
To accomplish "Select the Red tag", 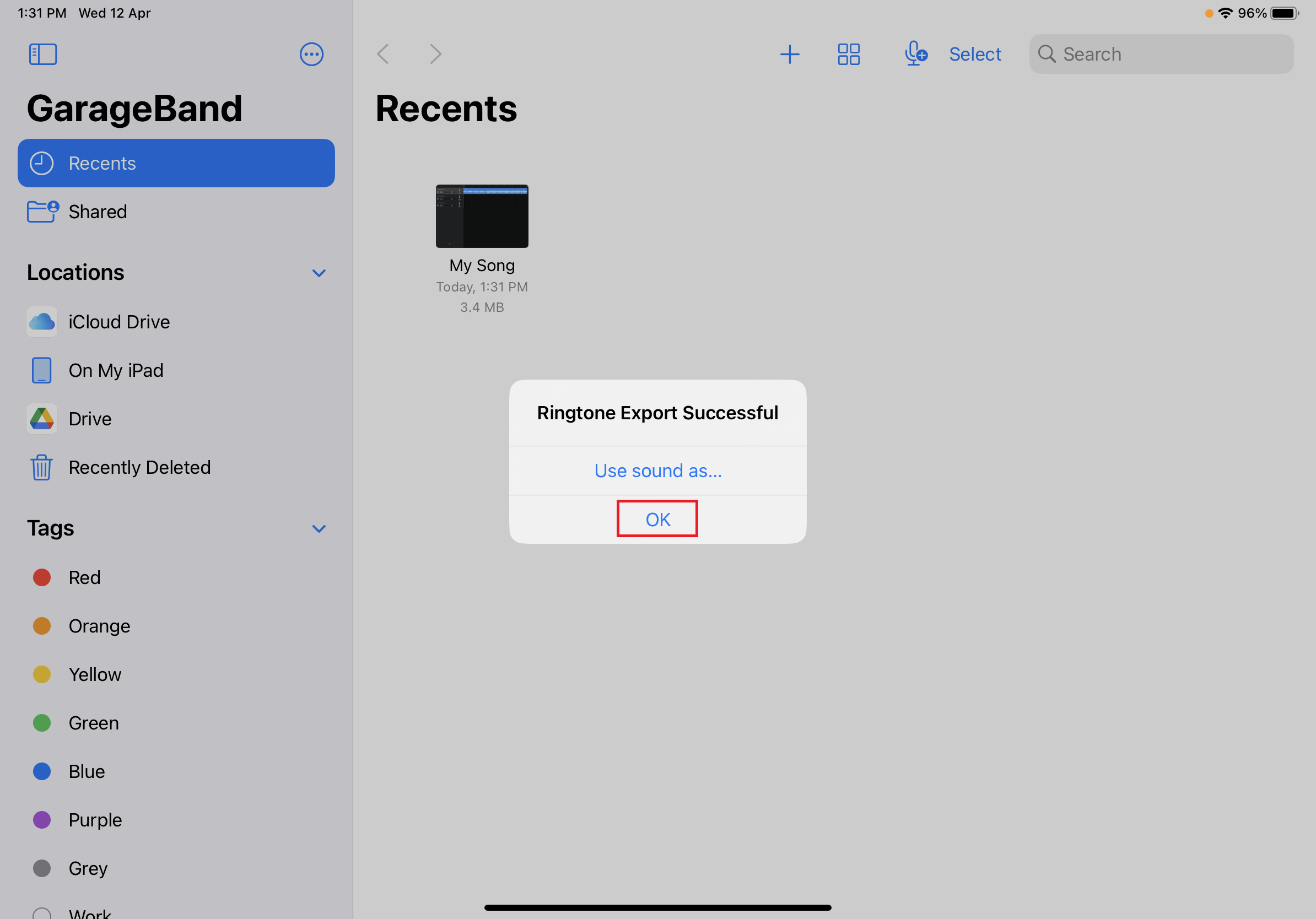I will [x=176, y=577].
